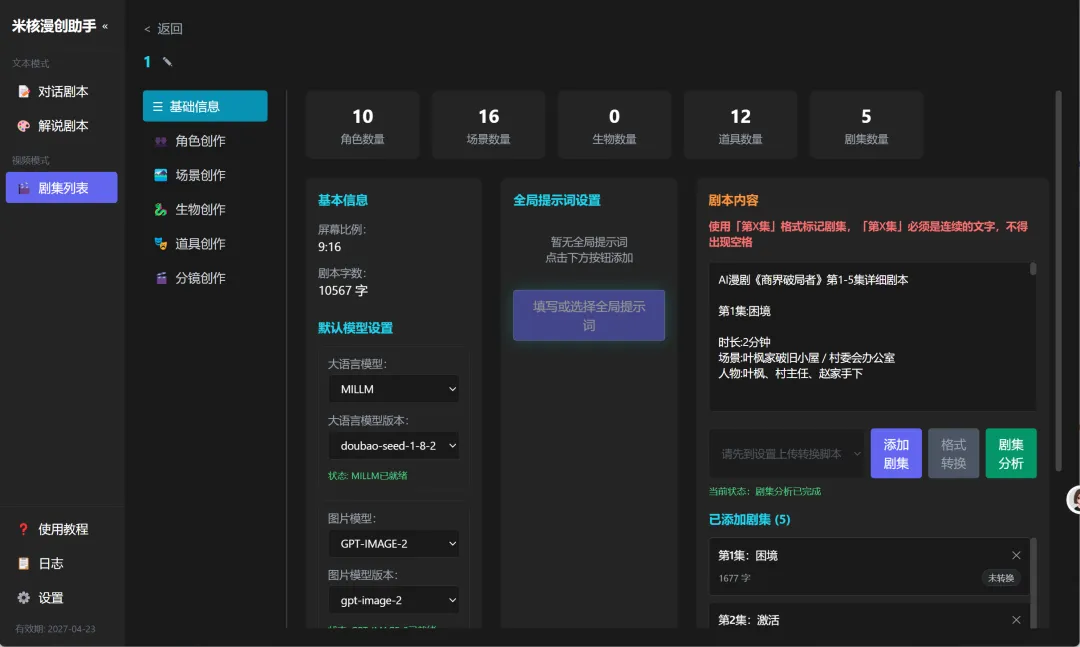Click the 状态: MILLM已就绪 status text
The height and width of the screenshot is (647, 1080).
click(x=368, y=476)
